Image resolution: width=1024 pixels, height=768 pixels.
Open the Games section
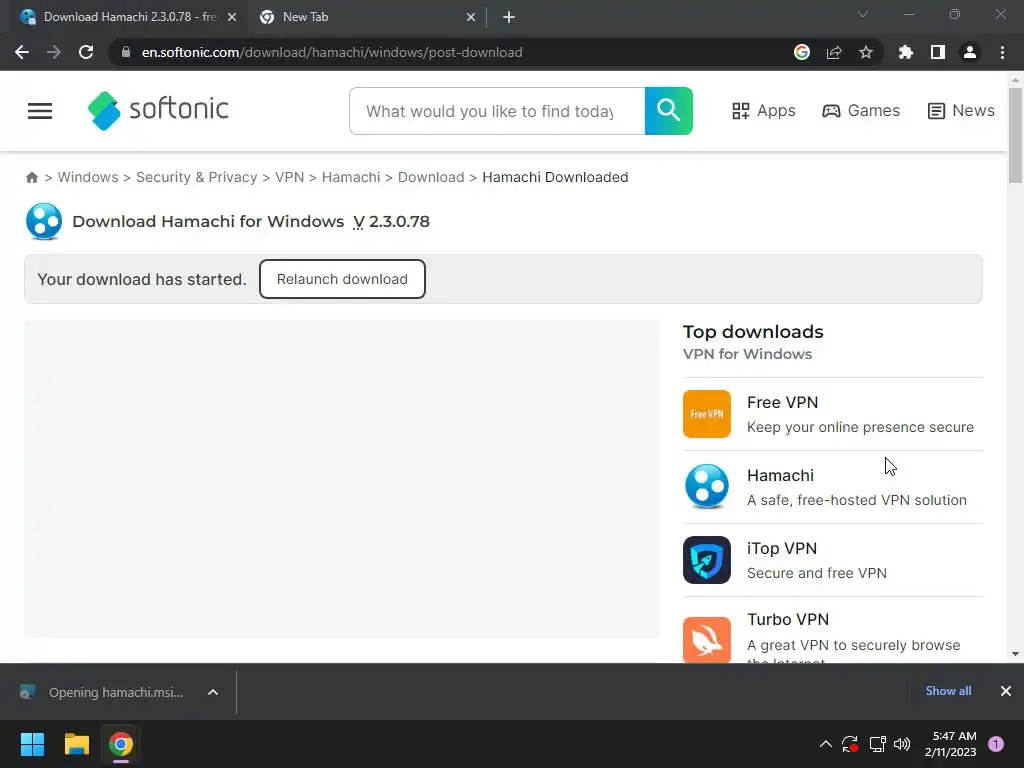click(861, 110)
